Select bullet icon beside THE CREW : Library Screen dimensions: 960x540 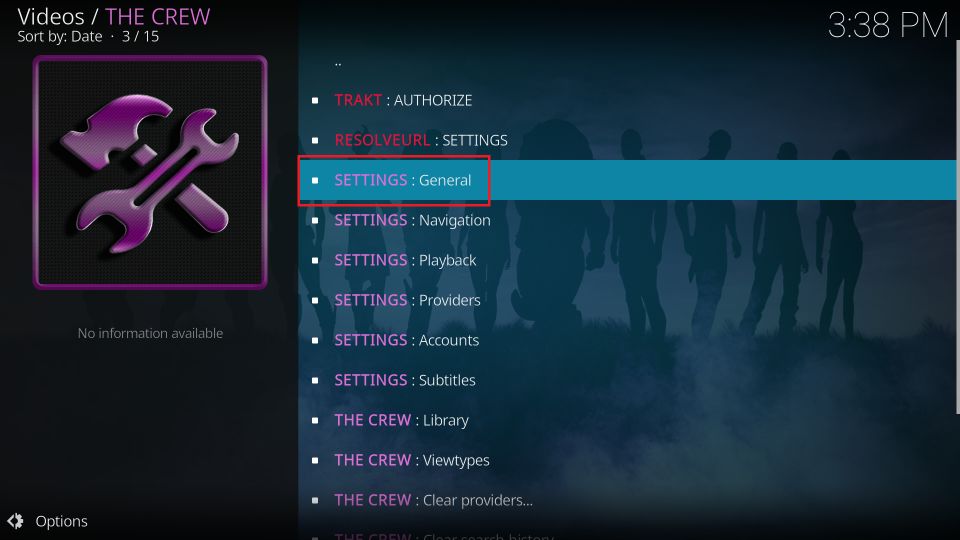(x=315, y=420)
